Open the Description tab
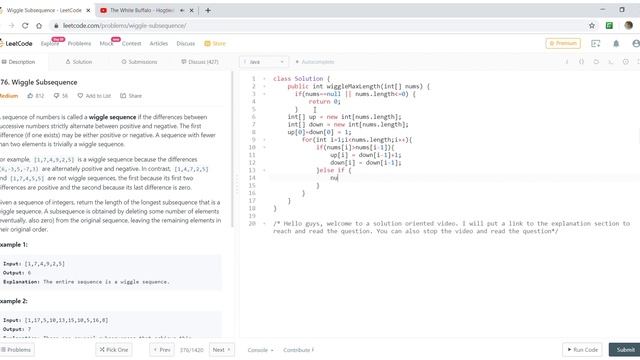 19,62
